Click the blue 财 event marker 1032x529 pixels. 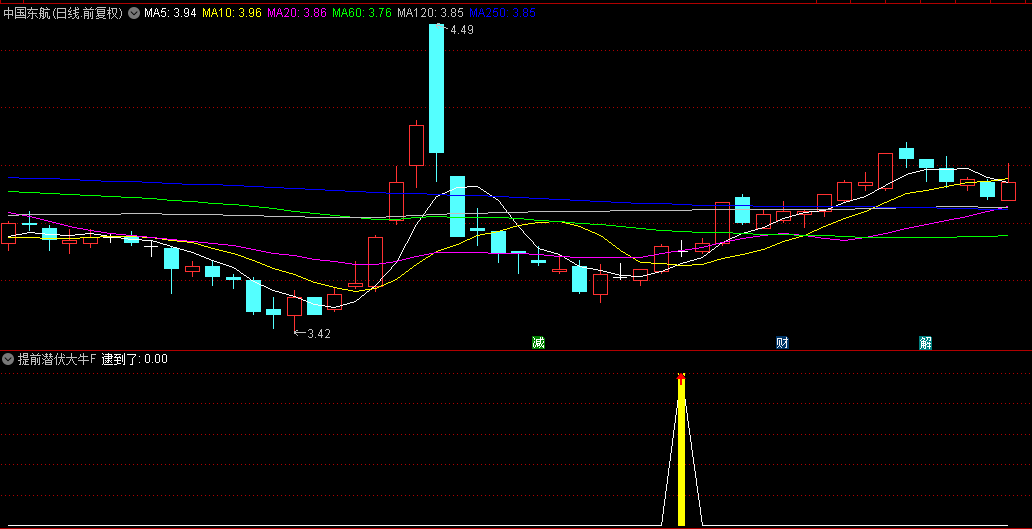pyautogui.click(x=783, y=342)
